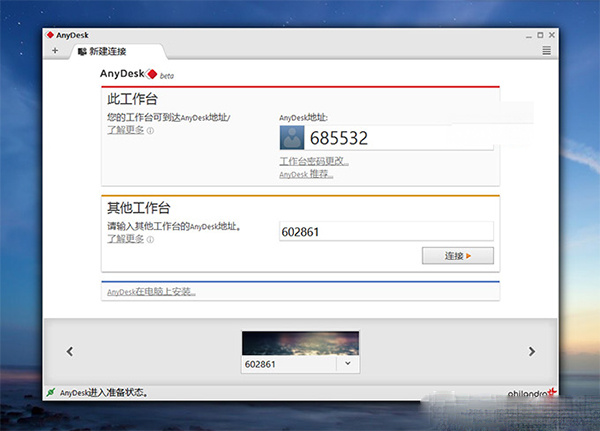Click the AnyDesk title bar logo icon

[50, 35]
